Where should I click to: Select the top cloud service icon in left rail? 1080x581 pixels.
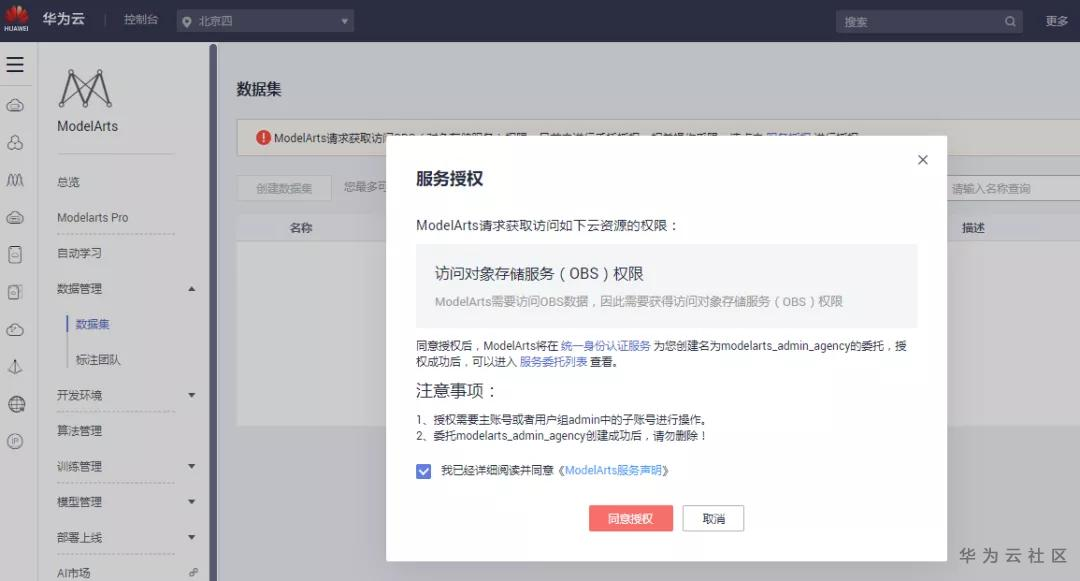click(x=15, y=105)
